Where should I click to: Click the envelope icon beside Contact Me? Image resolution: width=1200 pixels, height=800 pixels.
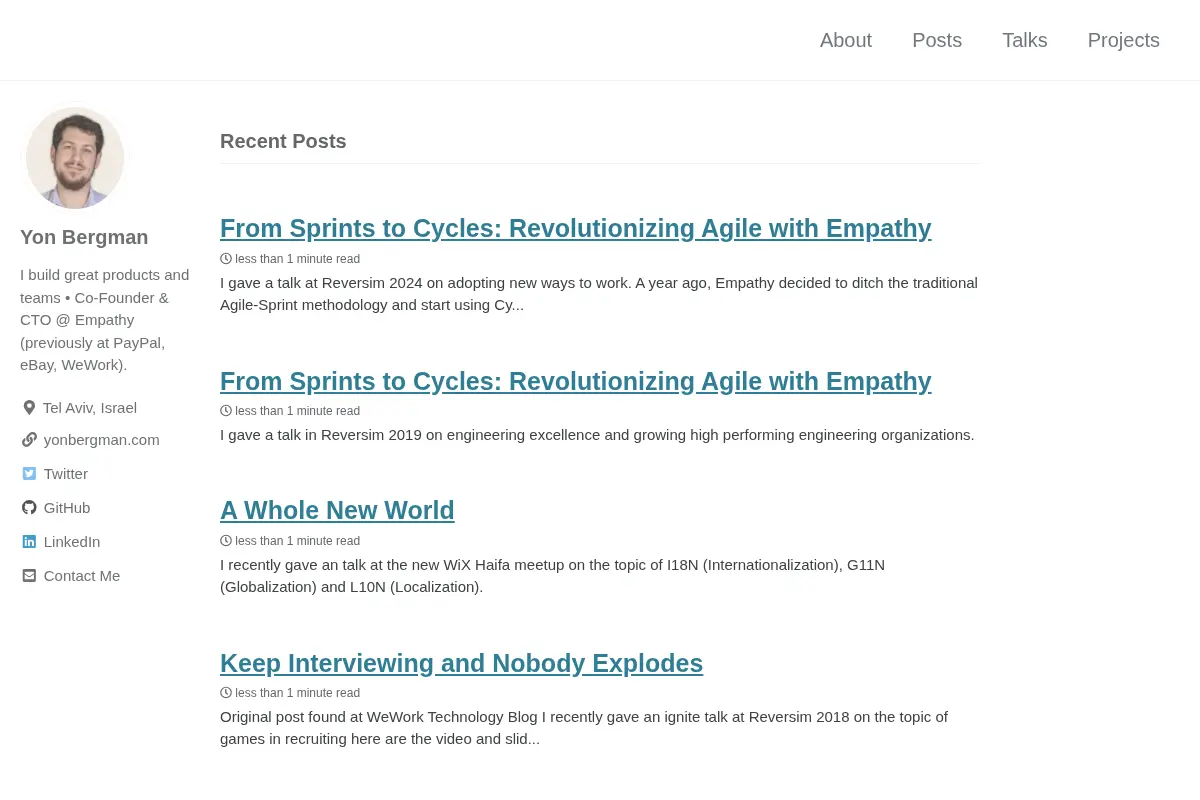click(x=29, y=576)
